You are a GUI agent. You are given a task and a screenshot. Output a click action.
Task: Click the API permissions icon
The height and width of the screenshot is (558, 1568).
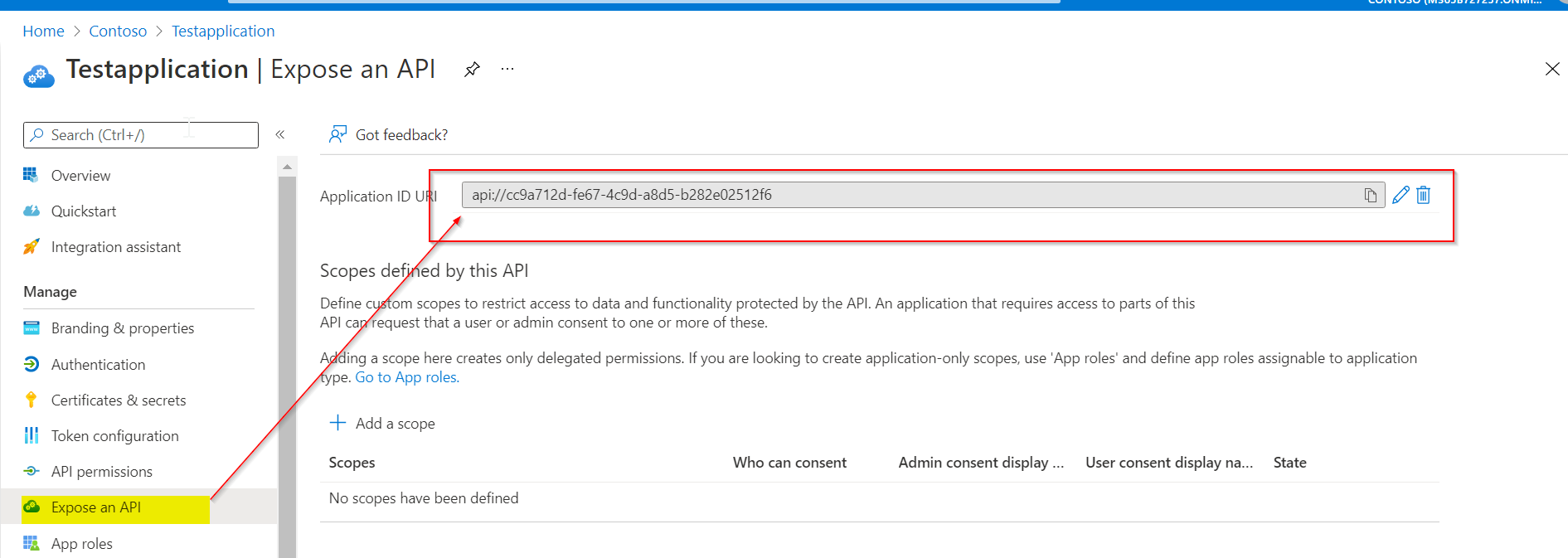click(x=31, y=471)
